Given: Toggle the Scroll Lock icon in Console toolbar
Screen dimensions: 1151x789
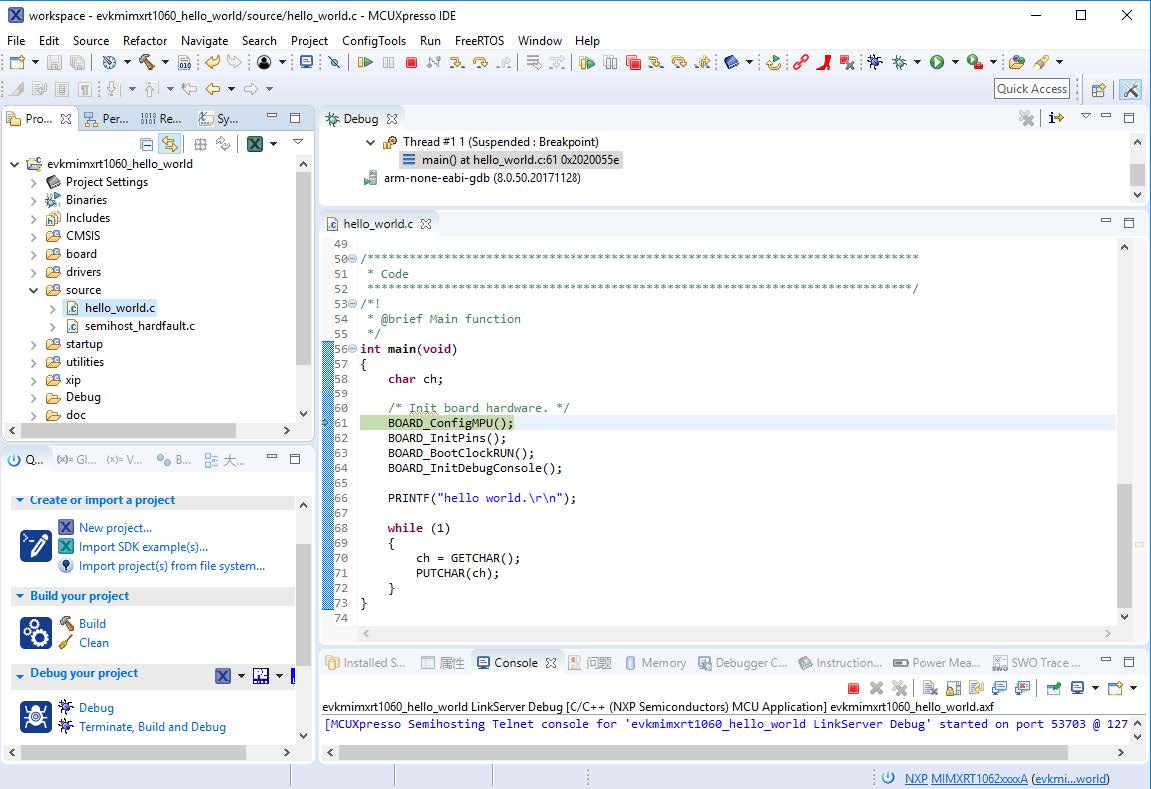Looking at the screenshot, I should (x=952, y=688).
